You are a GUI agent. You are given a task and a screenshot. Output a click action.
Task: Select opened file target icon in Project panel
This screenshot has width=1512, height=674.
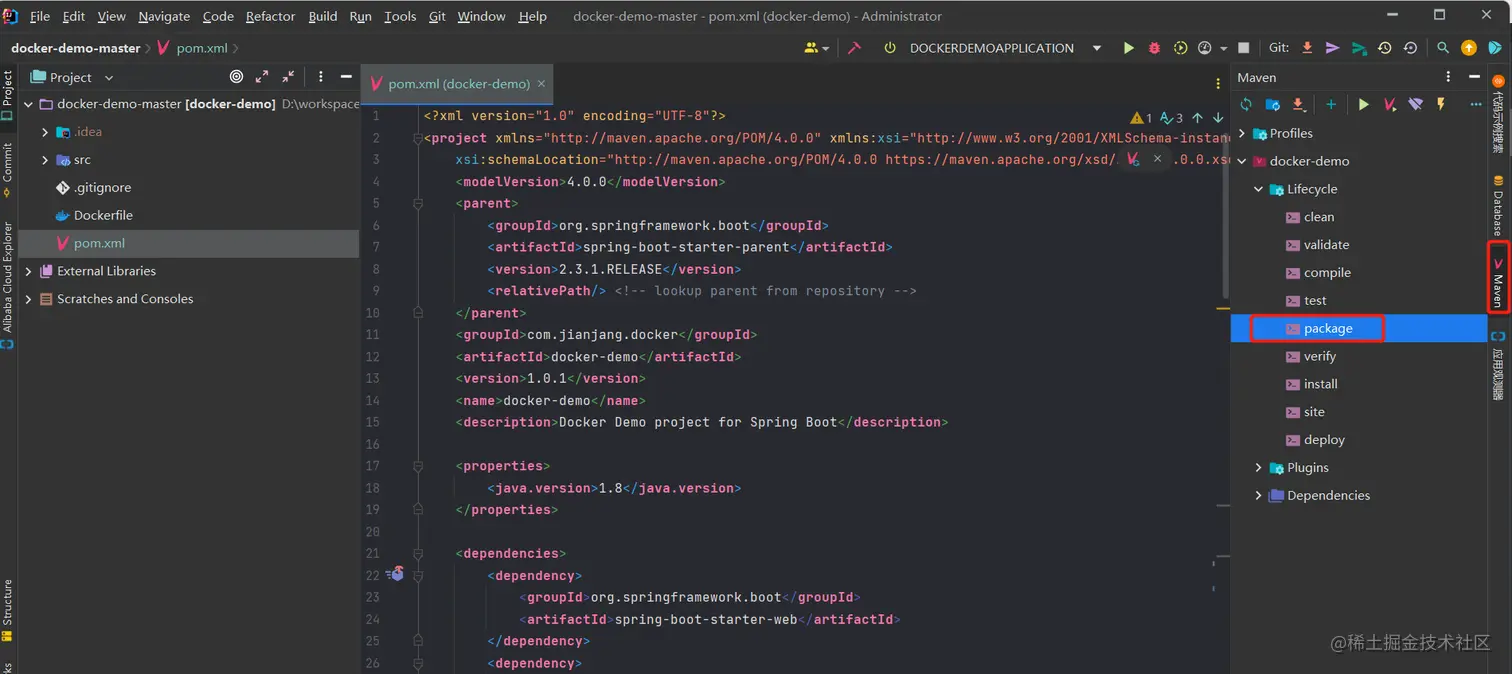tap(236, 77)
